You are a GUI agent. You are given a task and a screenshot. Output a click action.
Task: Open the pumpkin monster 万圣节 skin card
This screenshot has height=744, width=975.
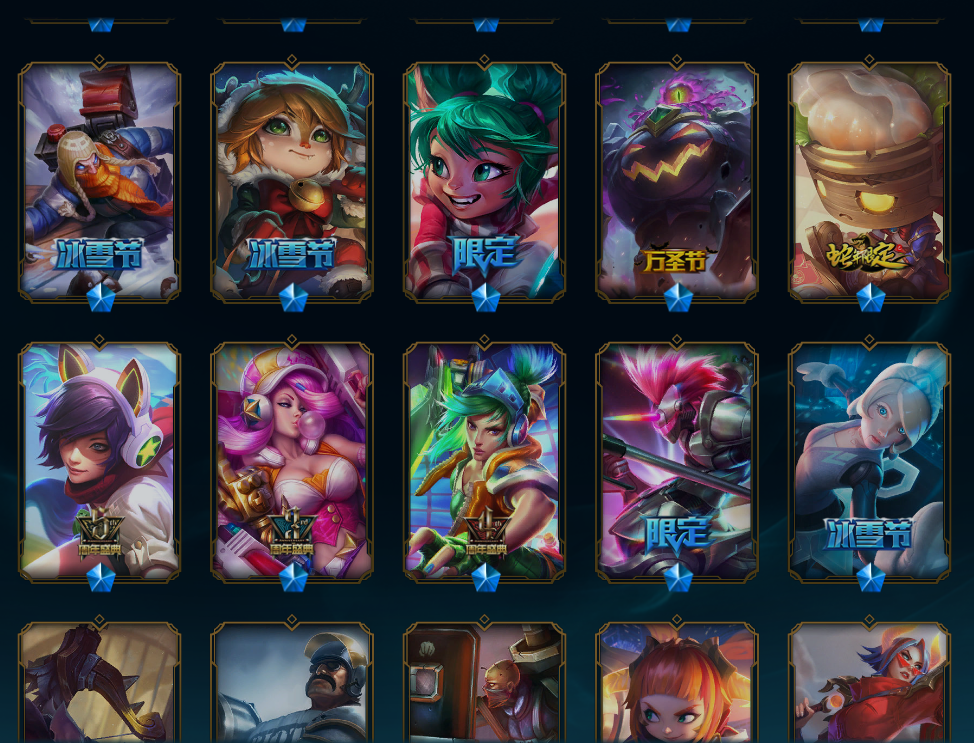click(x=677, y=181)
